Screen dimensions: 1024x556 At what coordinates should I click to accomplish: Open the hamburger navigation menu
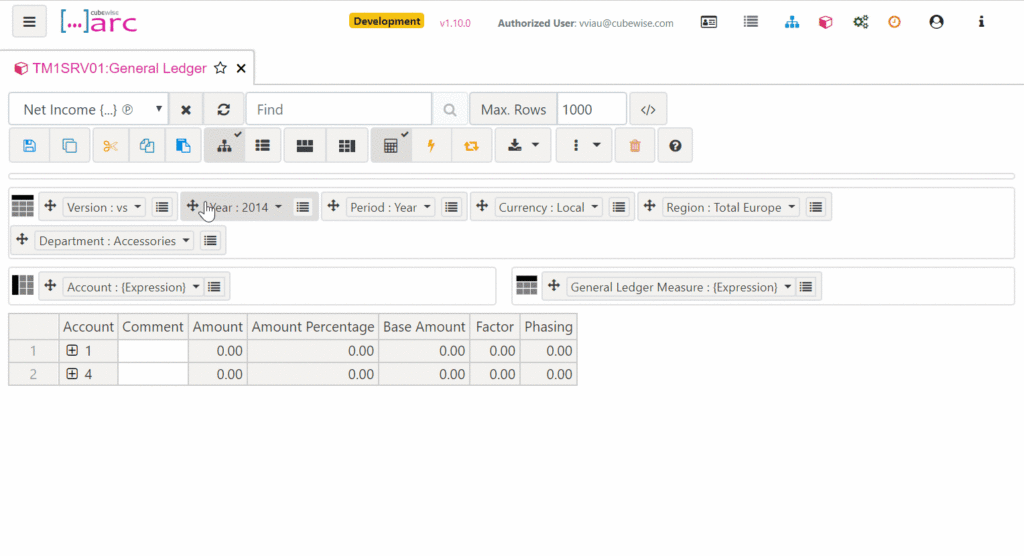point(29,22)
